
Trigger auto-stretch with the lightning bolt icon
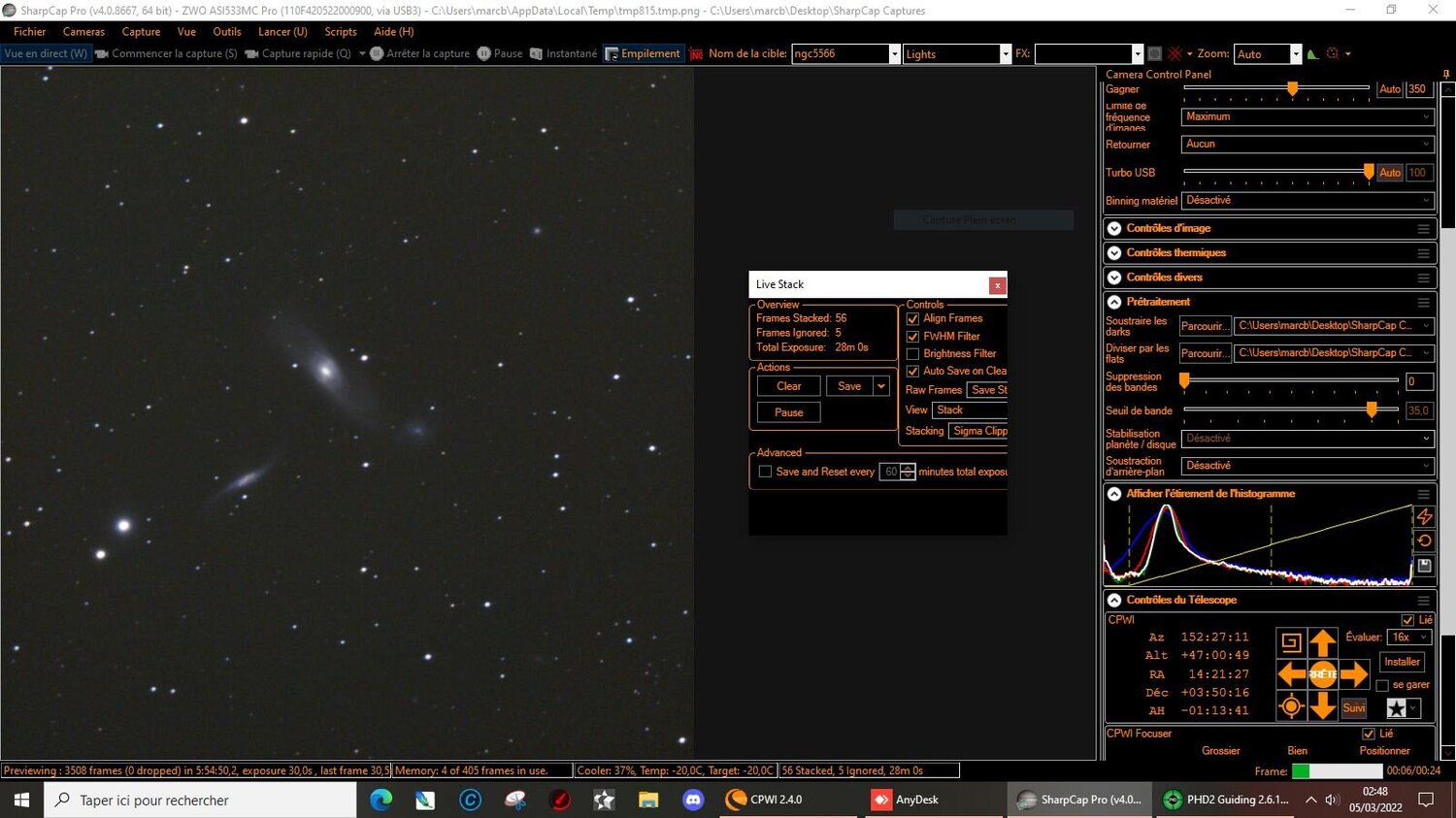[1425, 516]
